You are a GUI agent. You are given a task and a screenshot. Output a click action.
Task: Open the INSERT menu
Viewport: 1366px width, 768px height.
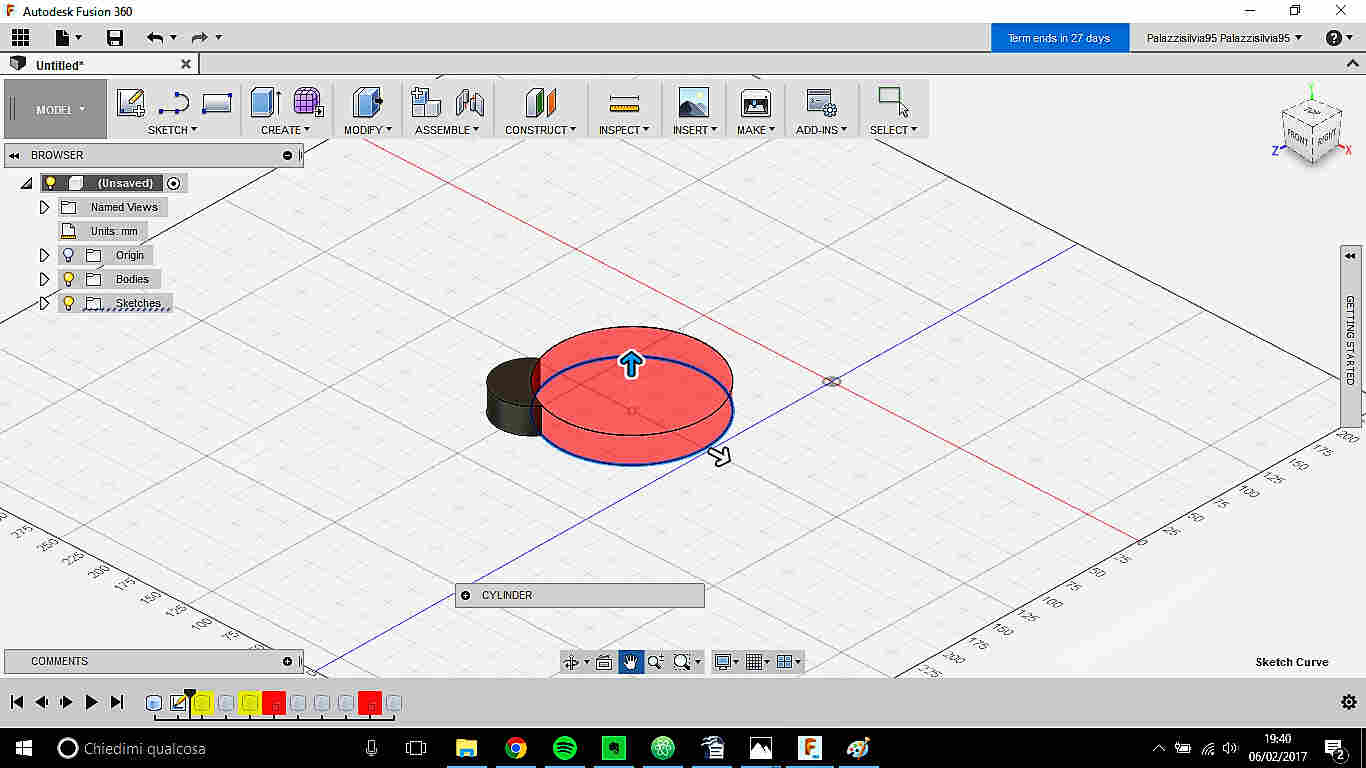pyautogui.click(x=693, y=130)
